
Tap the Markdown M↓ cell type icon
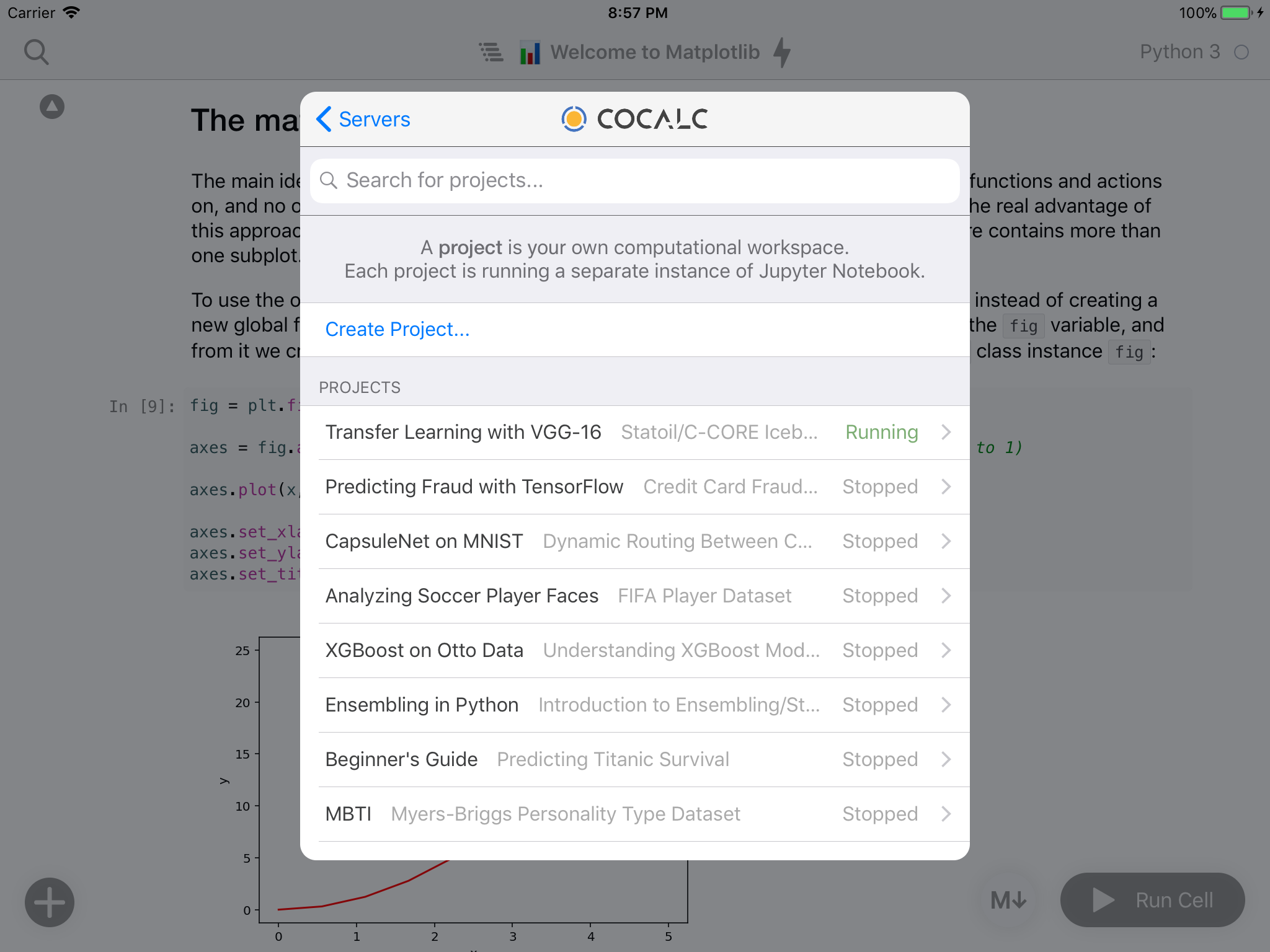click(1008, 900)
